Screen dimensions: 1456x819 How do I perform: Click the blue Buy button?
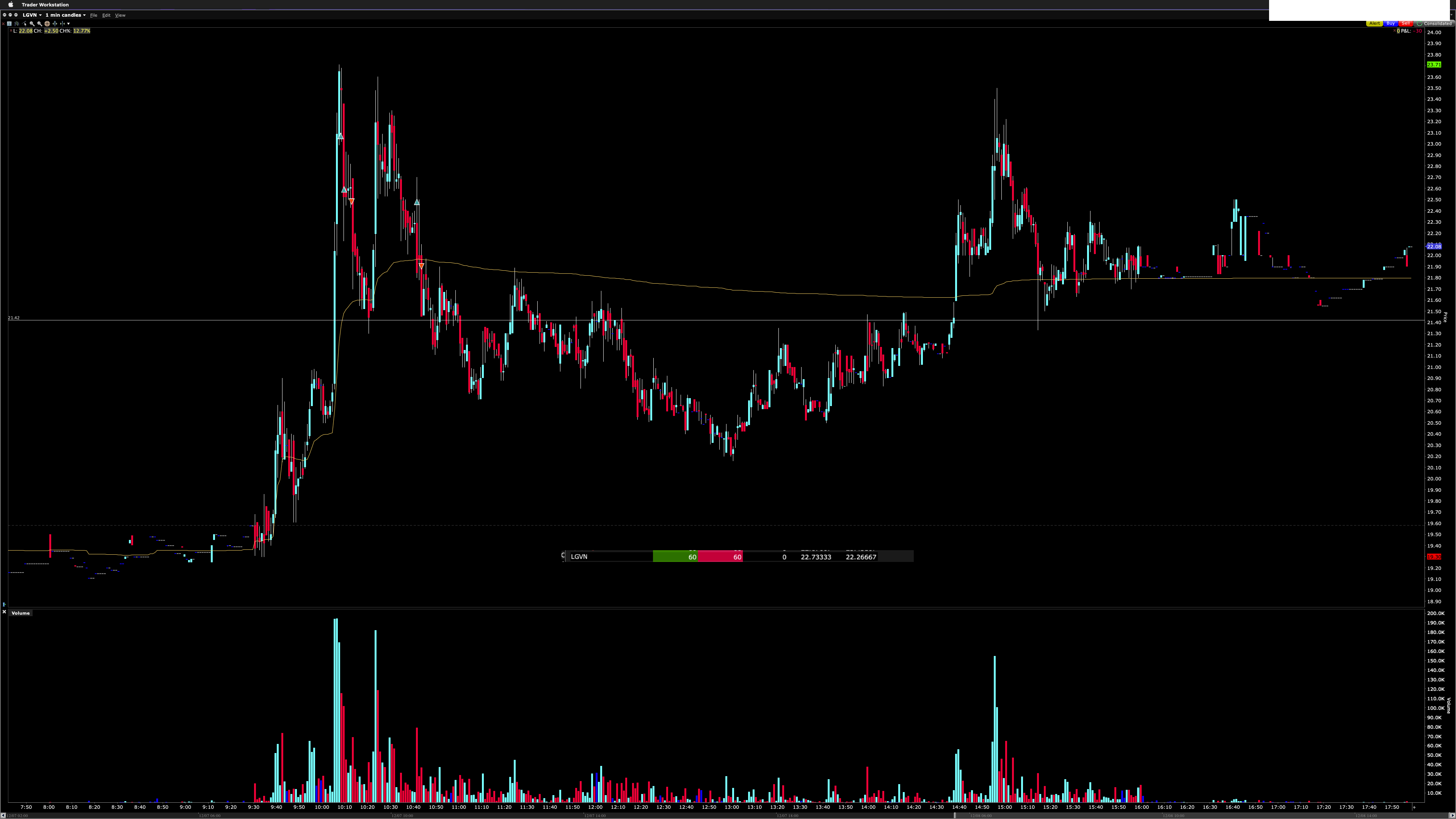pyautogui.click(x=1390, y=23)
